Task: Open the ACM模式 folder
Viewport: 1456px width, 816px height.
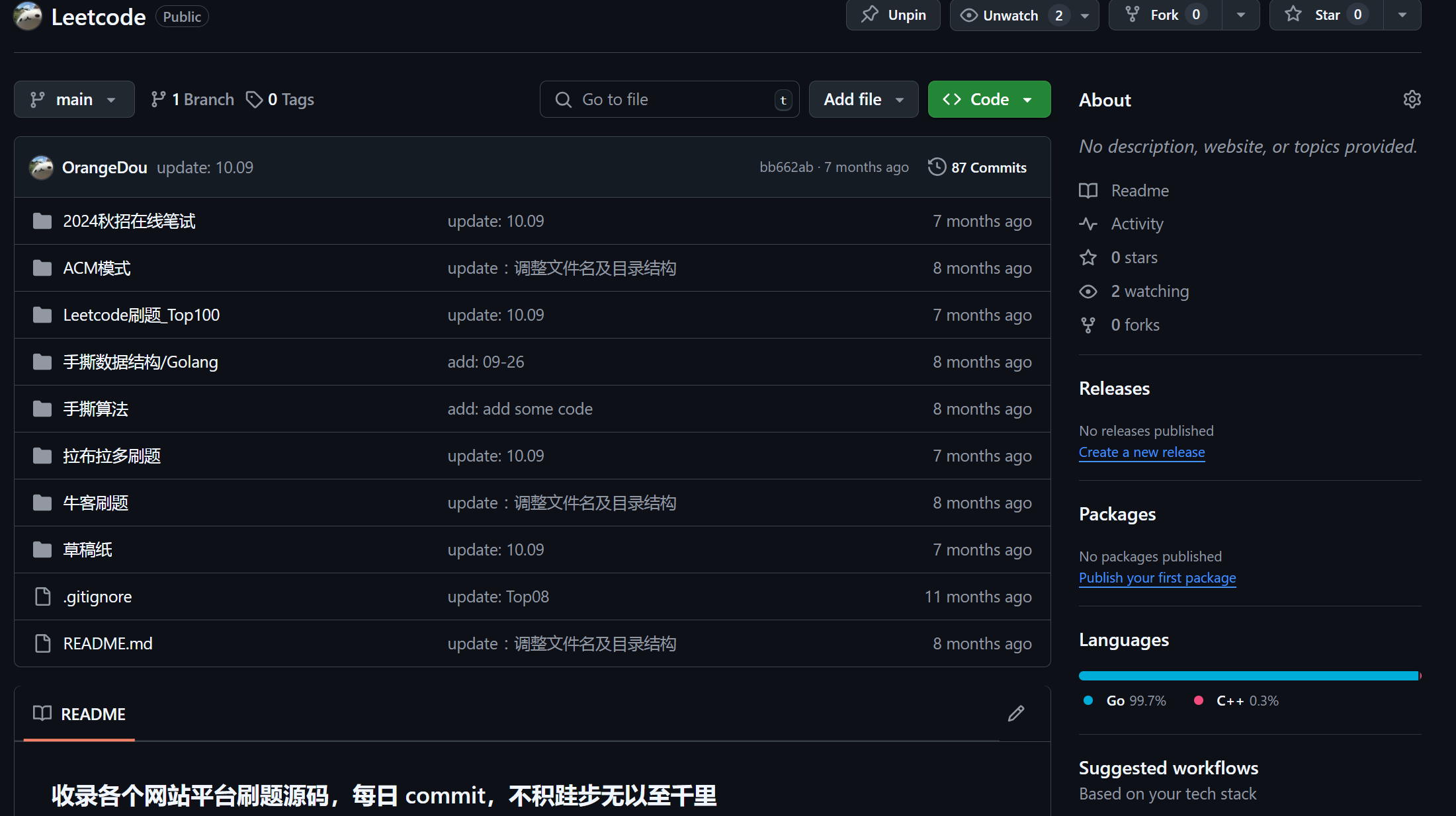Action: click(x=97, y=268)
